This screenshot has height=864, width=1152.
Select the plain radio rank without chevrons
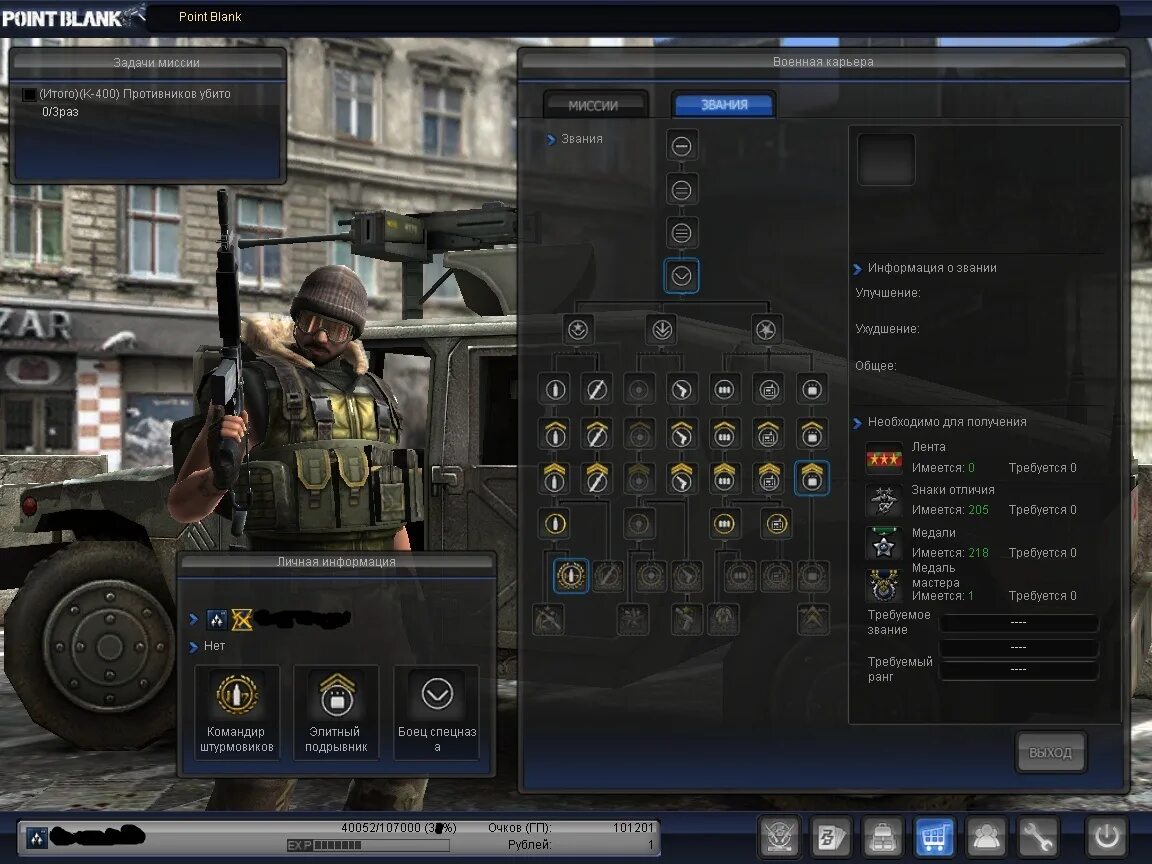point(768,389)
